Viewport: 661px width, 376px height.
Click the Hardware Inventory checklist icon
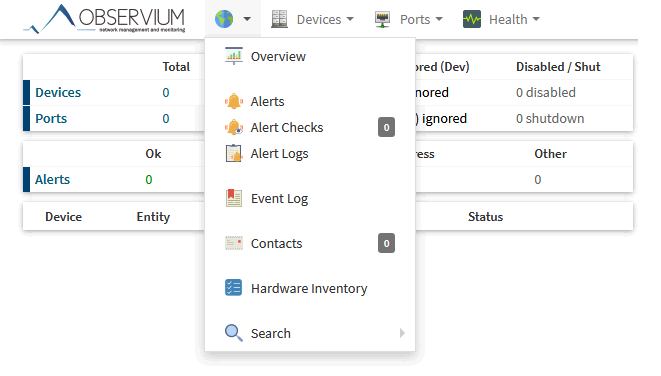pyautogui.click(x=234, y=288)
